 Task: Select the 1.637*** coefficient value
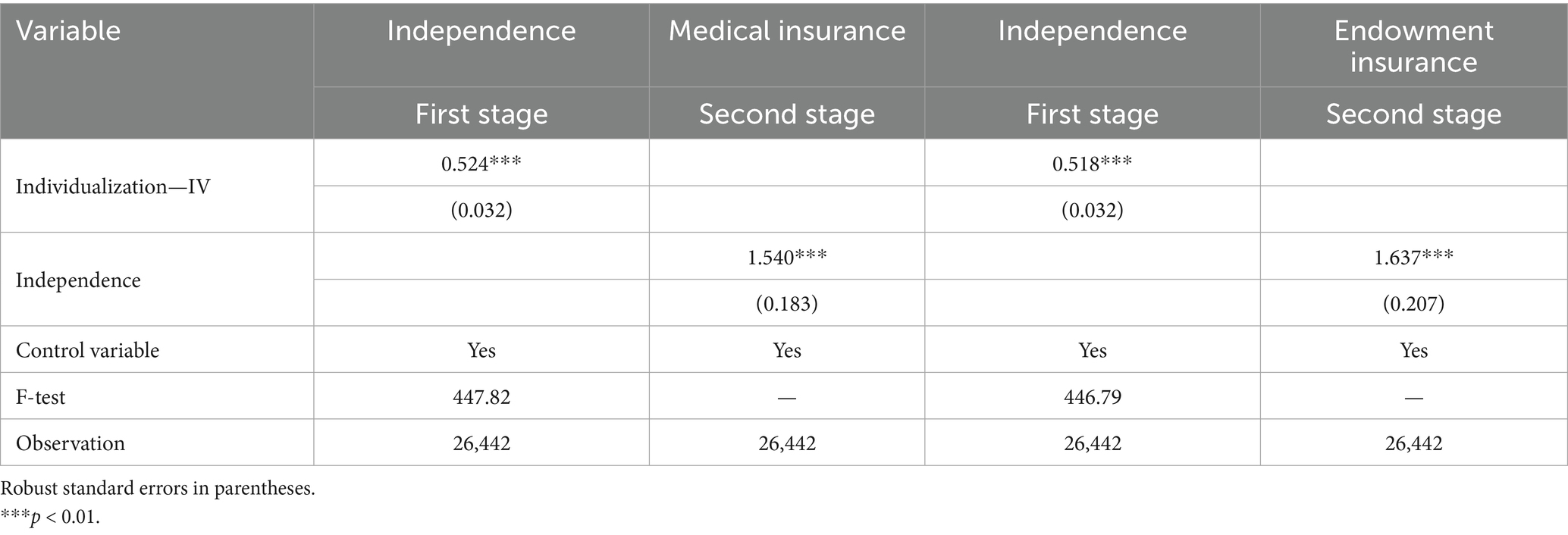pos(1413,258)
